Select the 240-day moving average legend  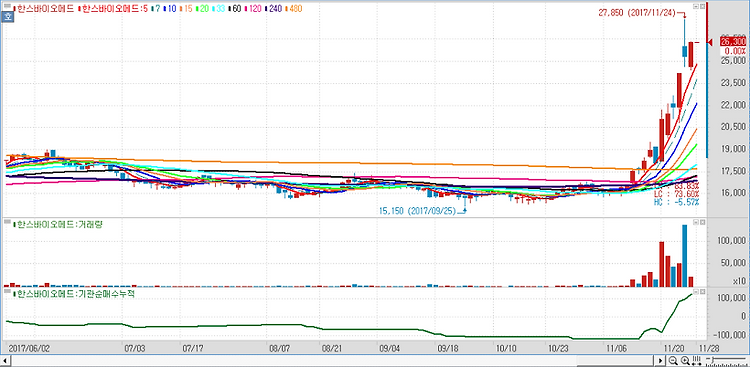tap(274, 9)
